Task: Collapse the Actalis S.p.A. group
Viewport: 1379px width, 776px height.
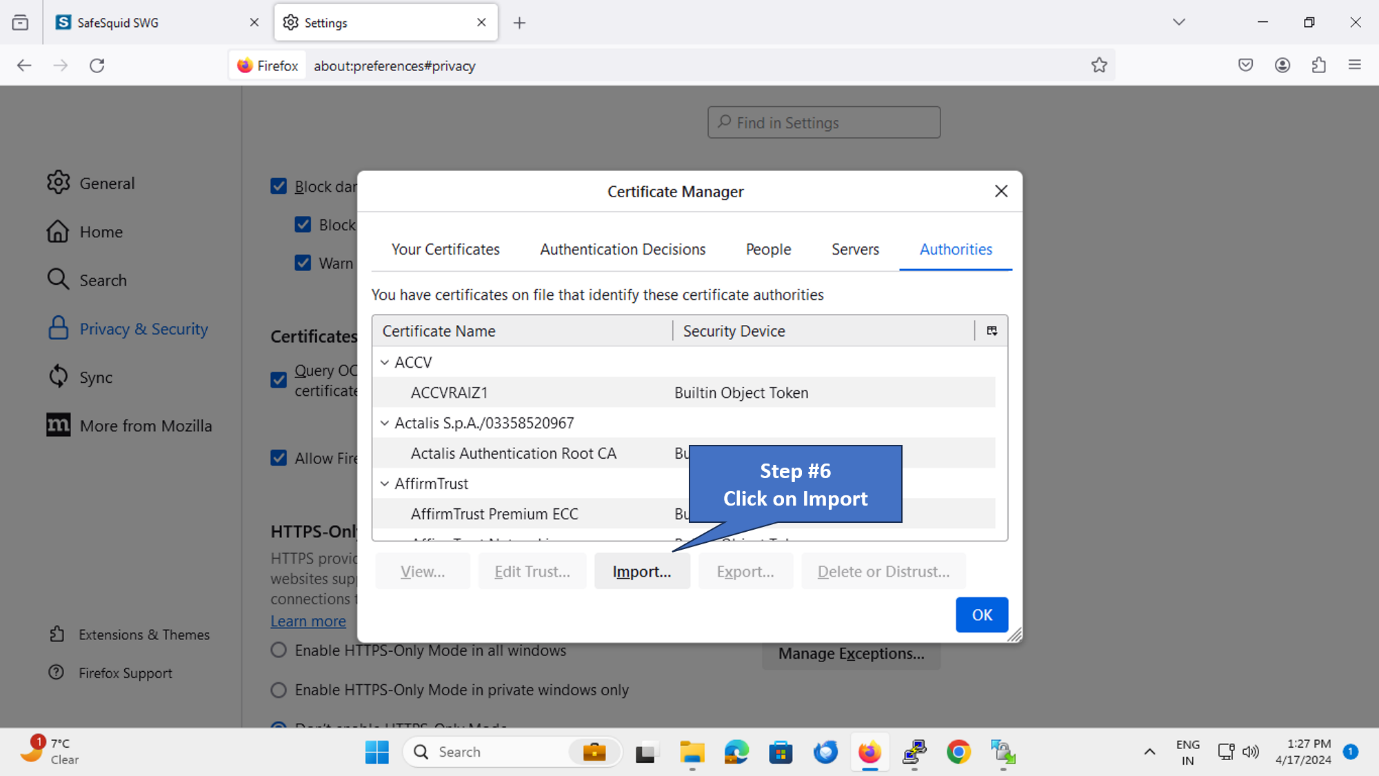Action: point(385,423)
